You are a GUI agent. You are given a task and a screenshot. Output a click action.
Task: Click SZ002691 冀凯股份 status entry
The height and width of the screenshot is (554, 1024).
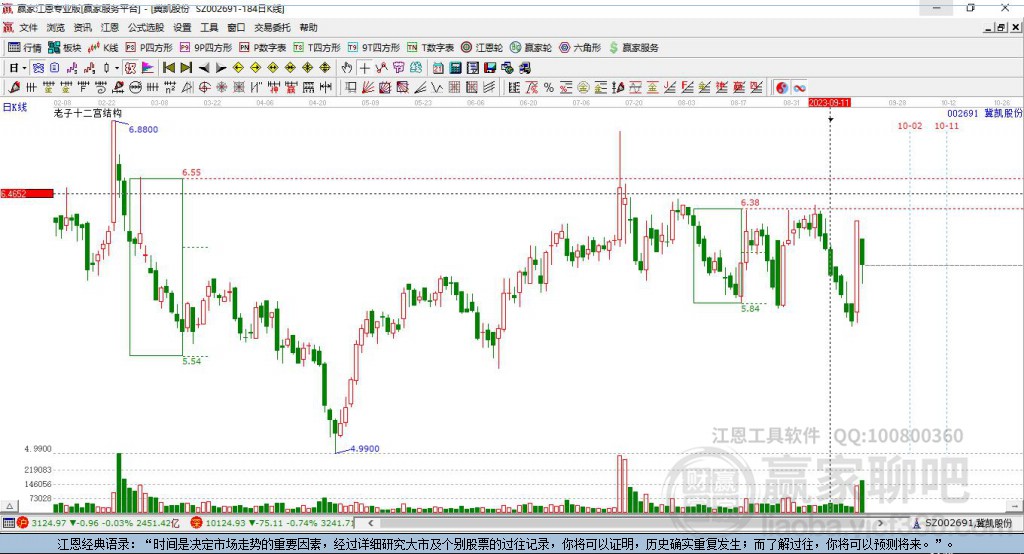[968, 523]
